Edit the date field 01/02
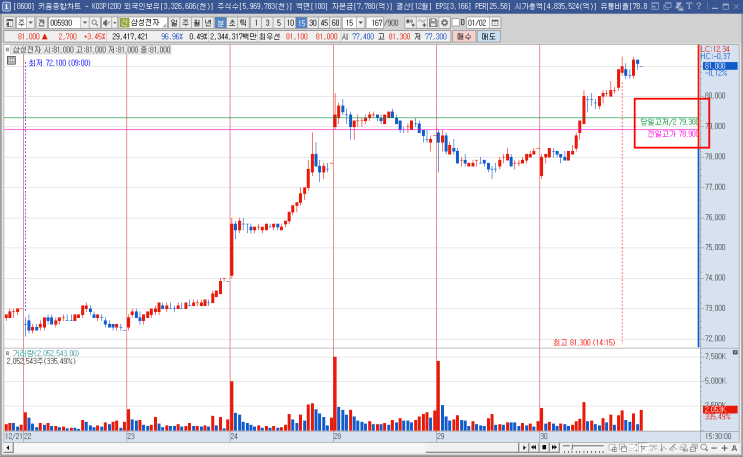The image size is (743, 457). [477, 23]
